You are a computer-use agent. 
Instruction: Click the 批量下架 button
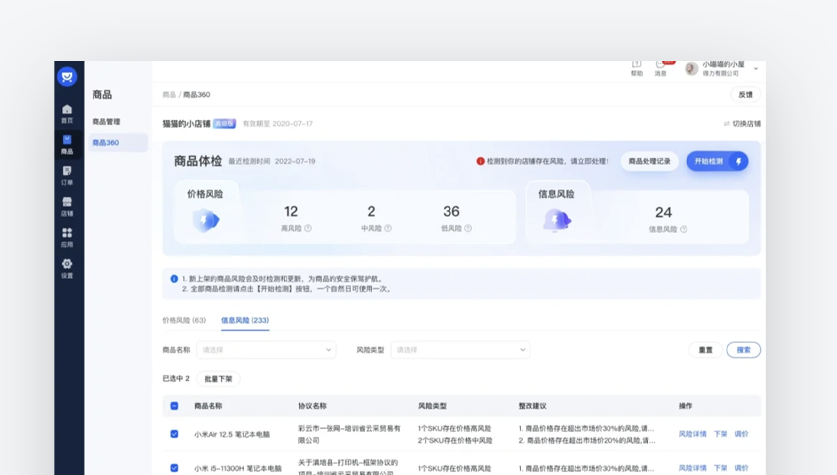coord(218,379)
